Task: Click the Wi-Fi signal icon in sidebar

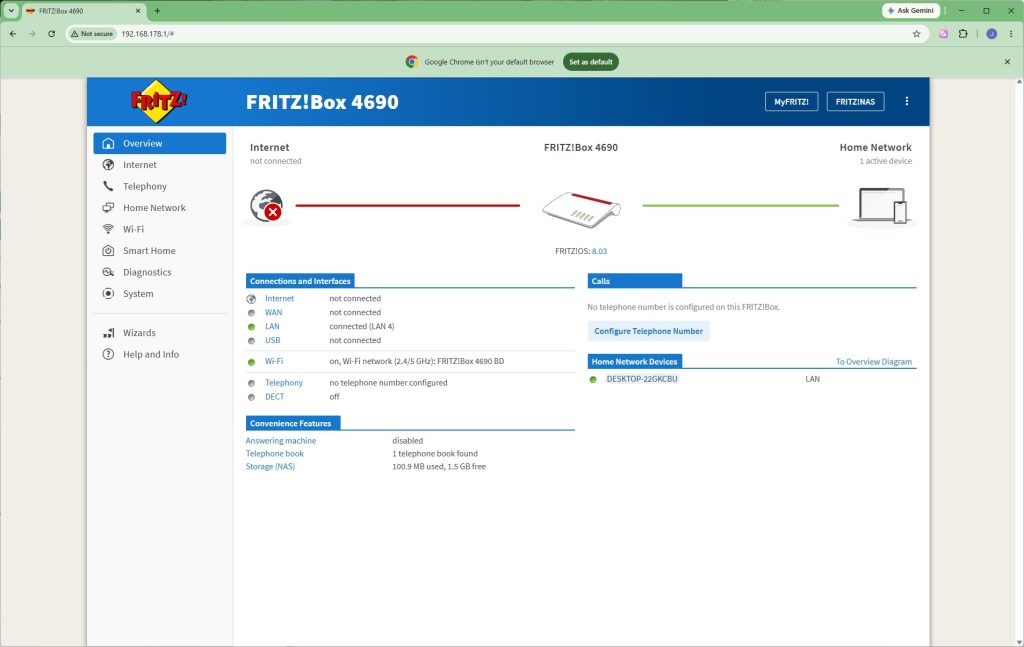Action: point(108,229)
